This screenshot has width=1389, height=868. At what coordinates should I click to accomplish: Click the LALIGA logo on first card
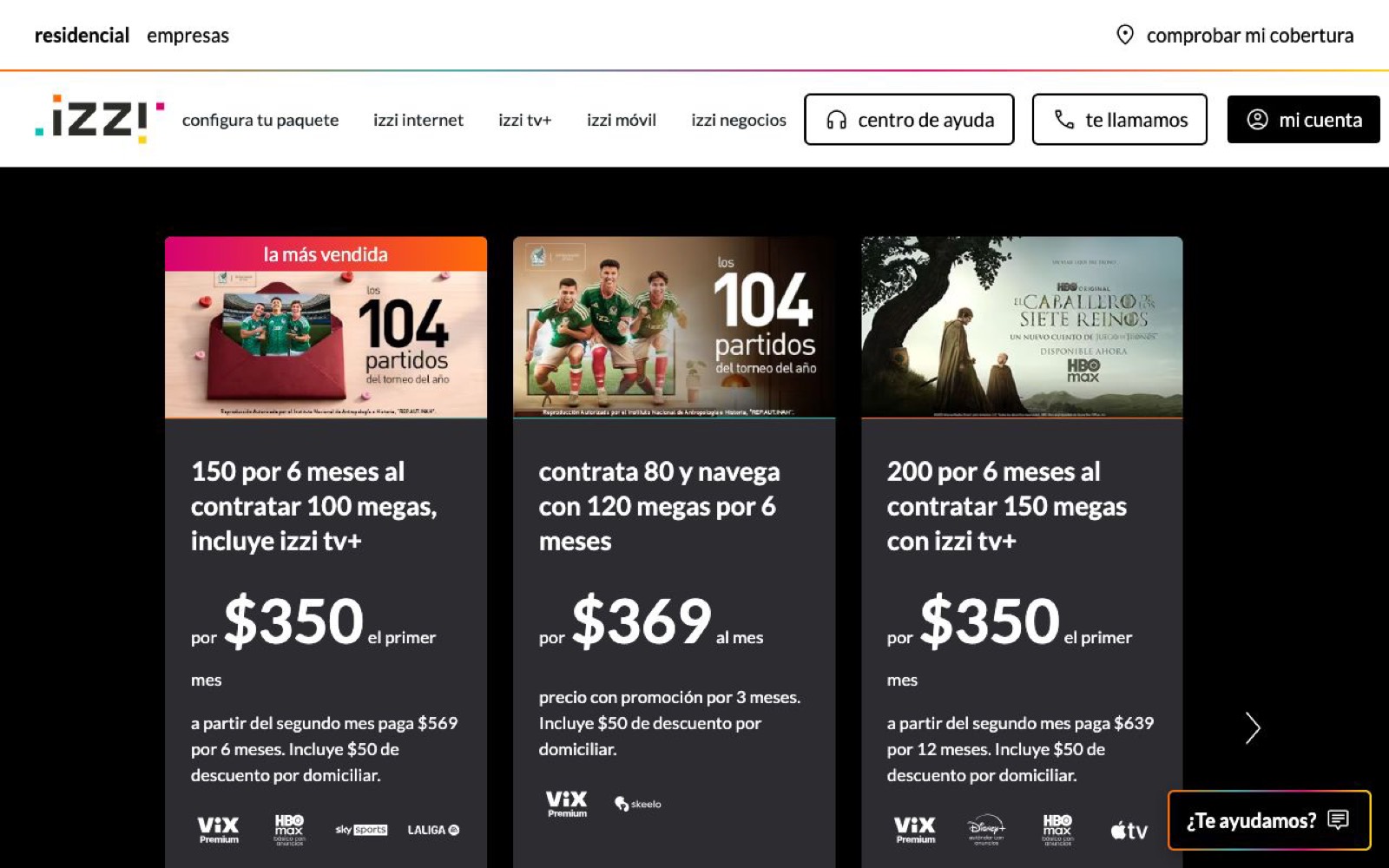[x=433, y=830]
